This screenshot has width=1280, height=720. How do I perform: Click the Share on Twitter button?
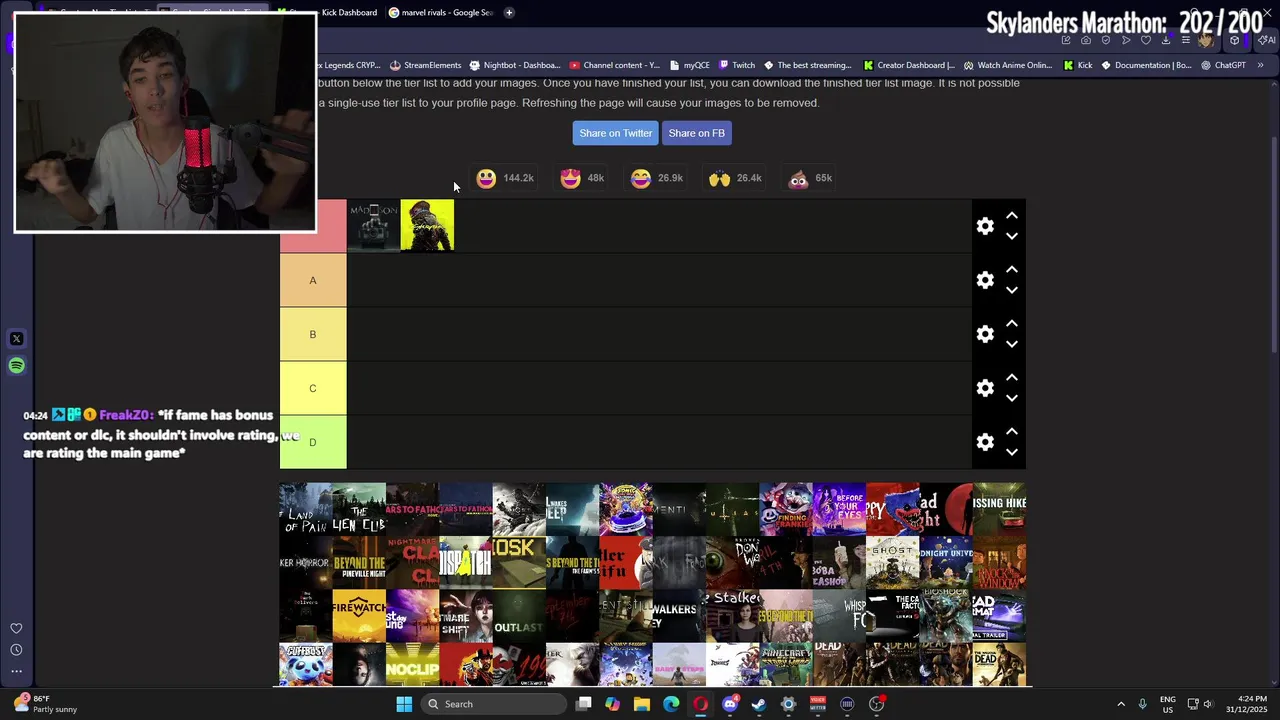point(615,133)
